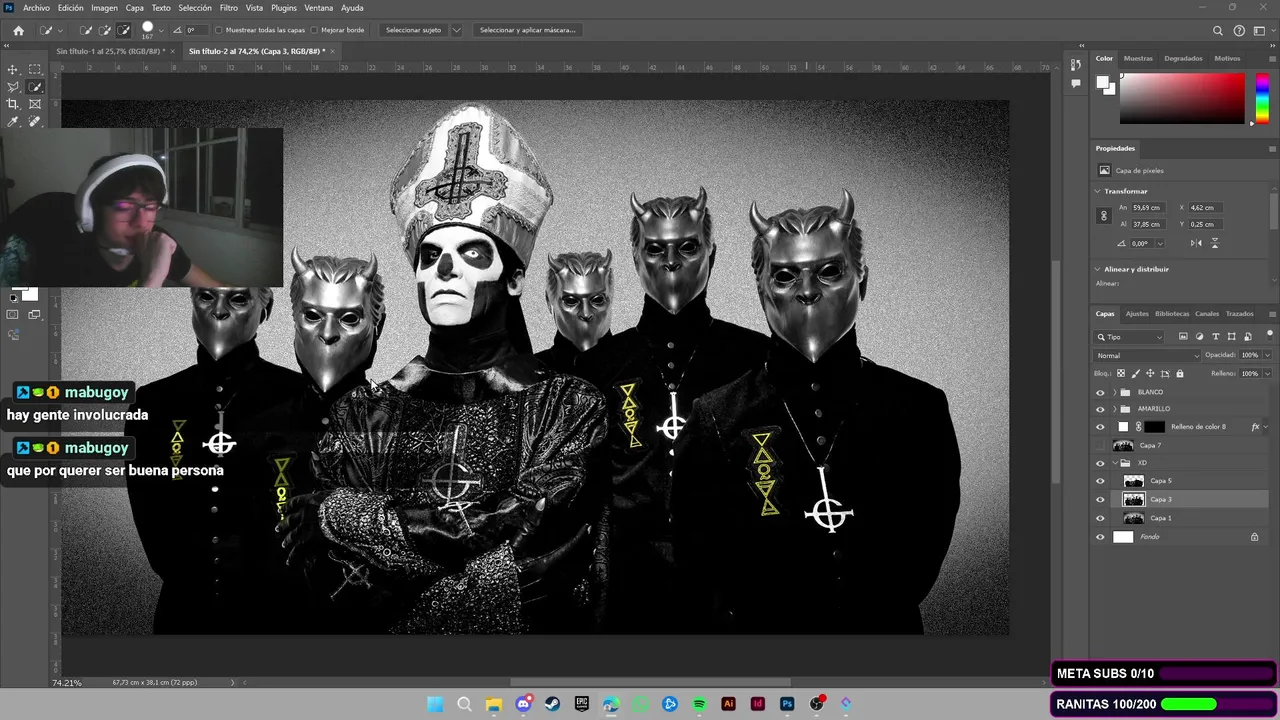Hide the AMARILLO group

click(1100, 409)
